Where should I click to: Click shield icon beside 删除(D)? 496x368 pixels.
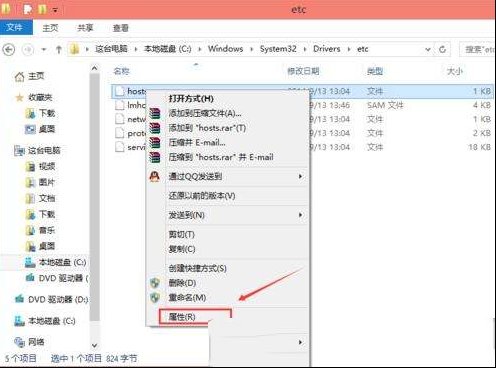(154, 283)
